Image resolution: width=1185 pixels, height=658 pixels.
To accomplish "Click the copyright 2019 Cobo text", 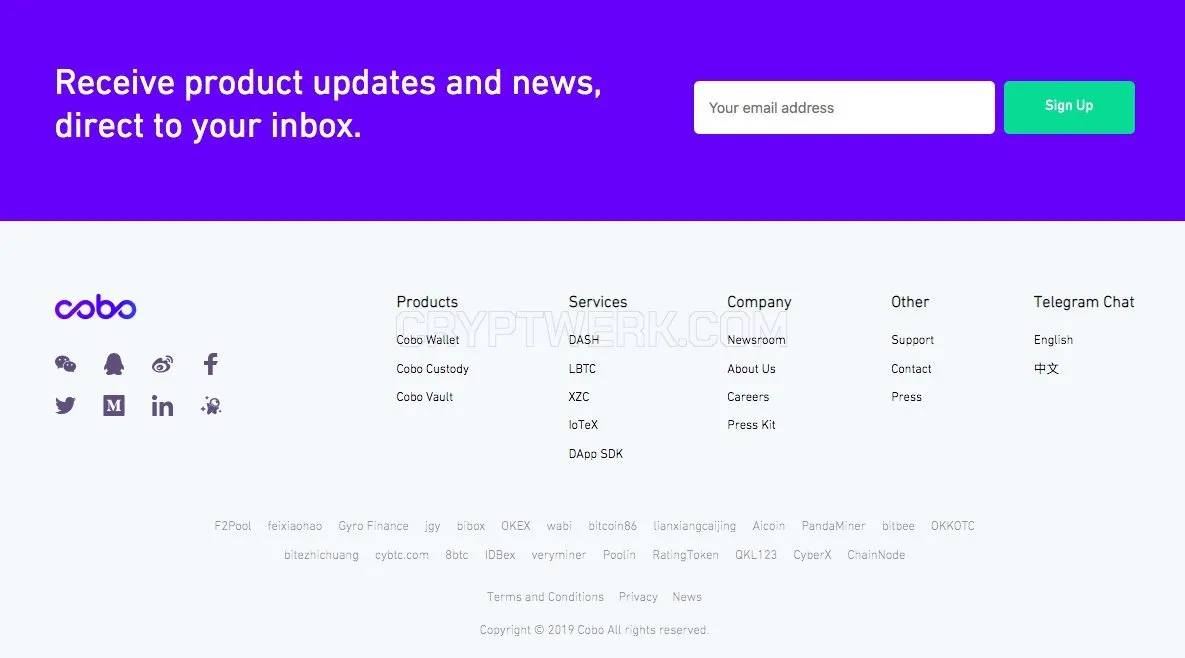I will (x=594, y=630).
